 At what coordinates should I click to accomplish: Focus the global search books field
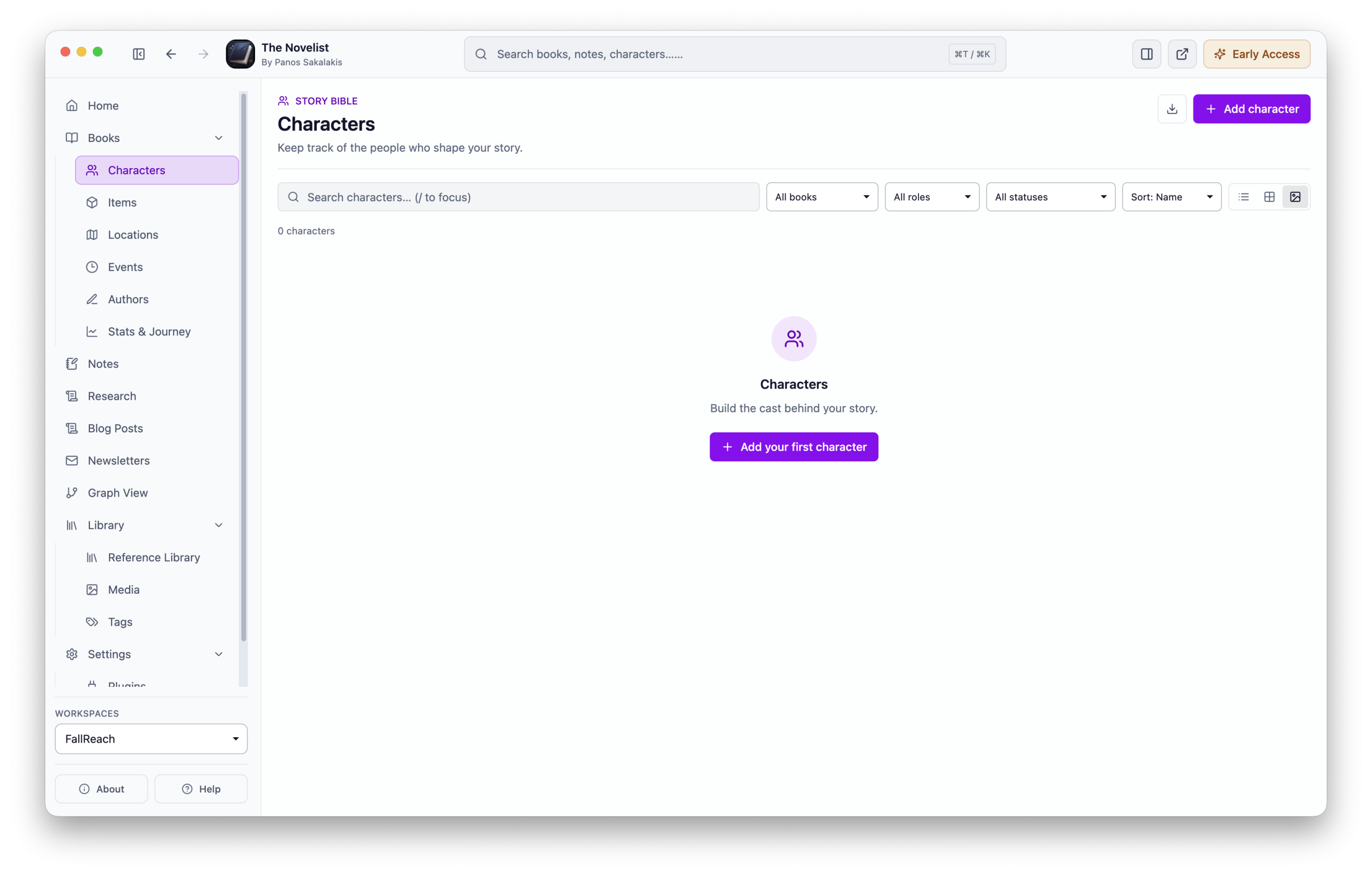pyautogui.click(x=735, y=54)
